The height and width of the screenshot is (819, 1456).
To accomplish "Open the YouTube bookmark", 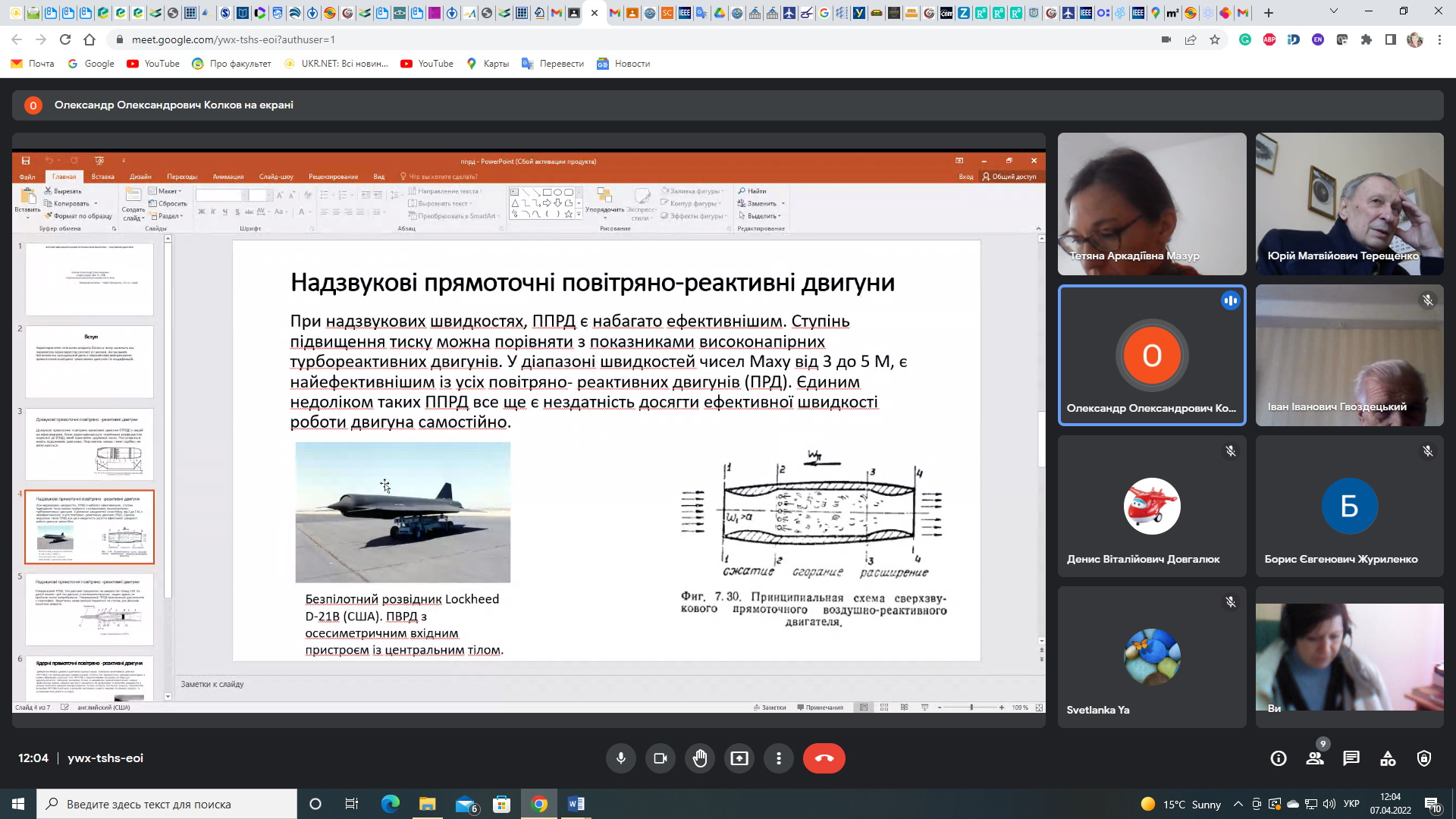I will [153, 64].
